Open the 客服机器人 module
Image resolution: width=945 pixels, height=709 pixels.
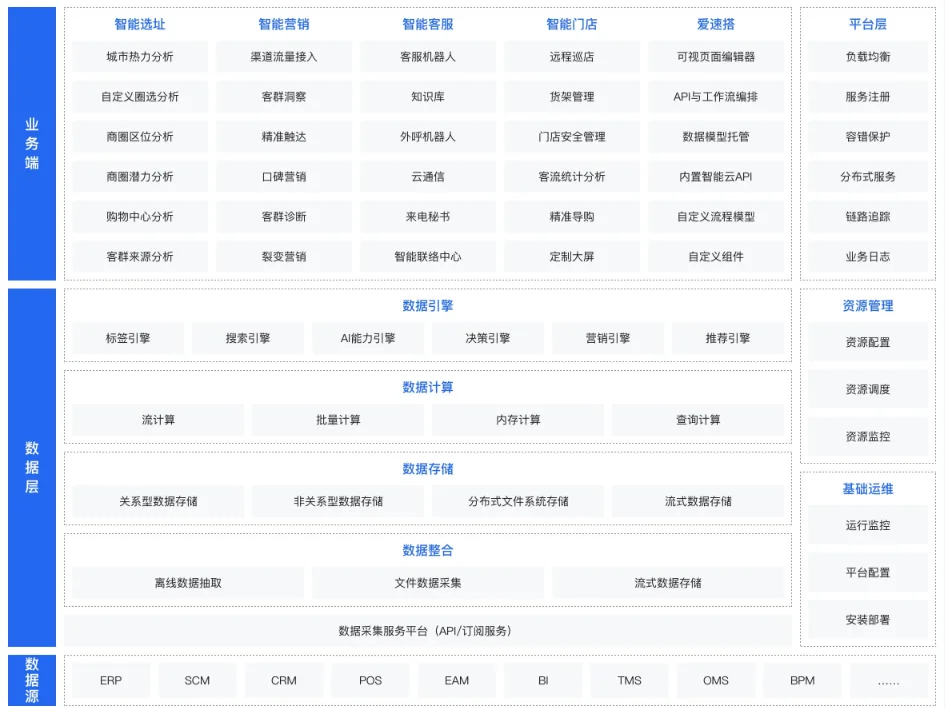point(427,57)
